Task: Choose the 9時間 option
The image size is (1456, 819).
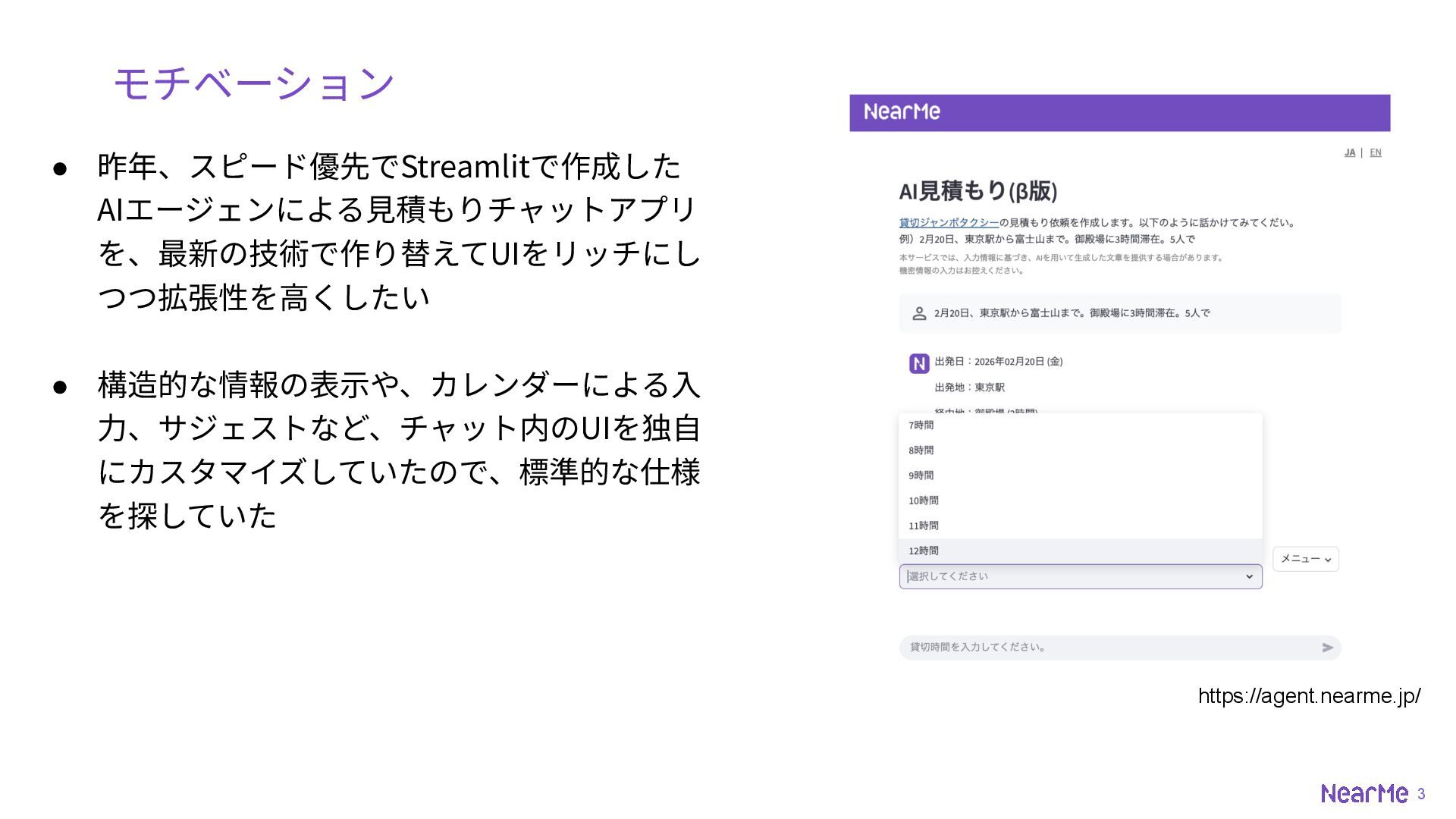Action: pos(921,475)
